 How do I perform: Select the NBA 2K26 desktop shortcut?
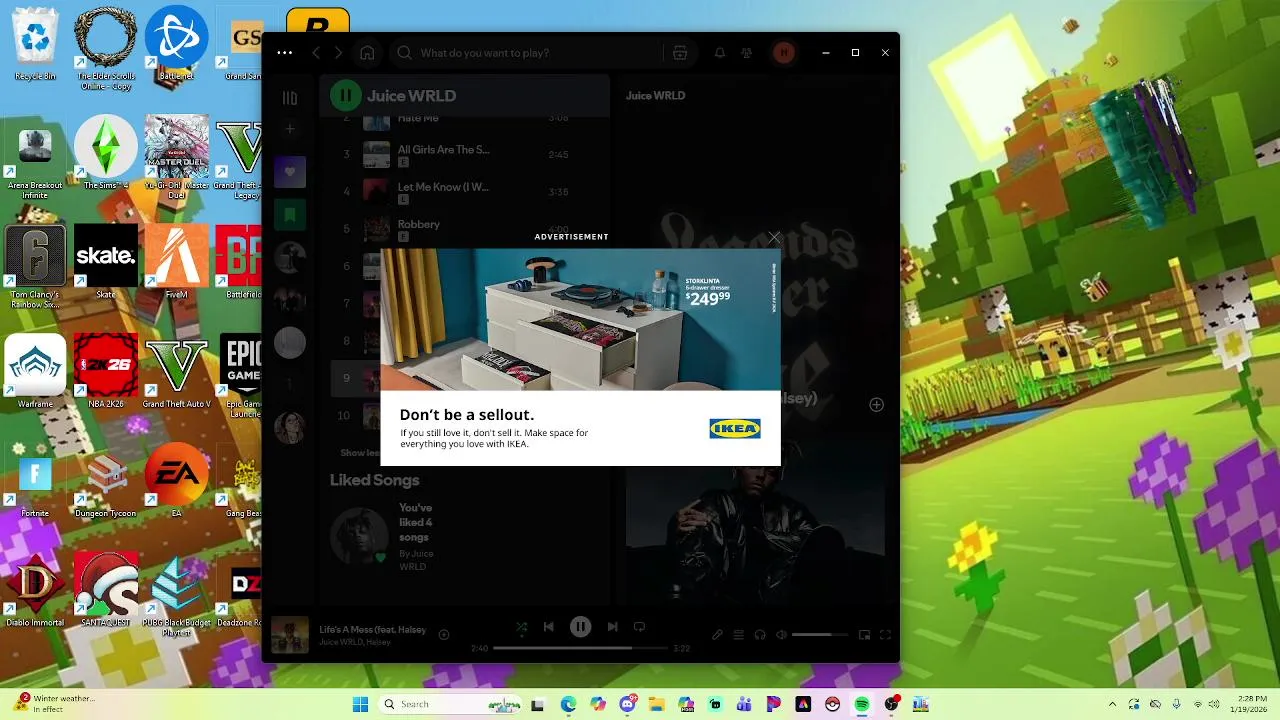click(106, 372)
